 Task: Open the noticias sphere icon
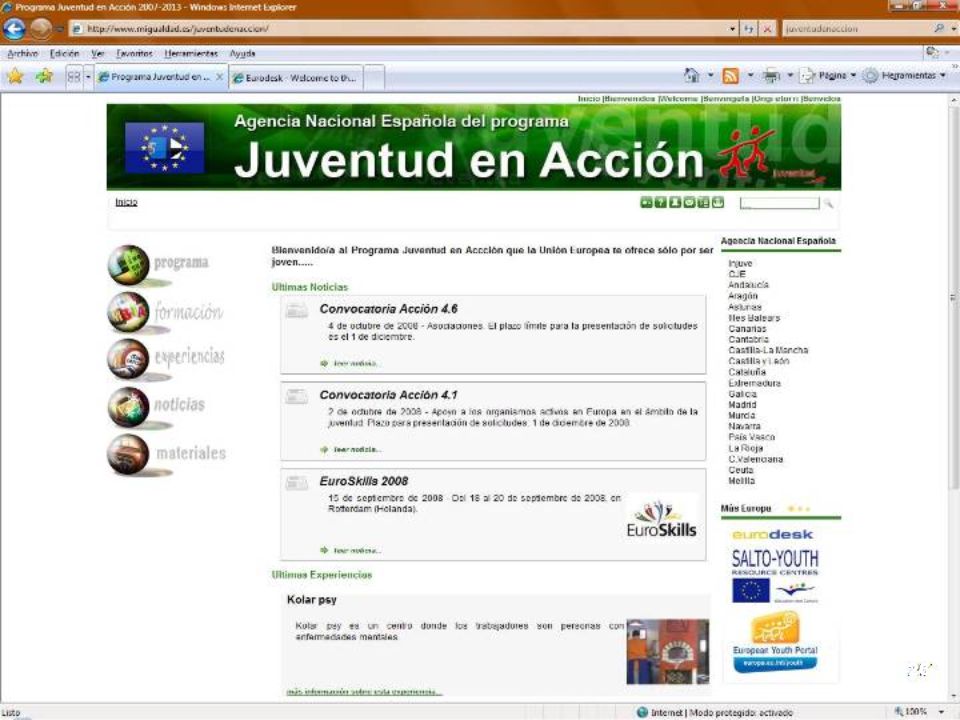[x=129, y=407]
